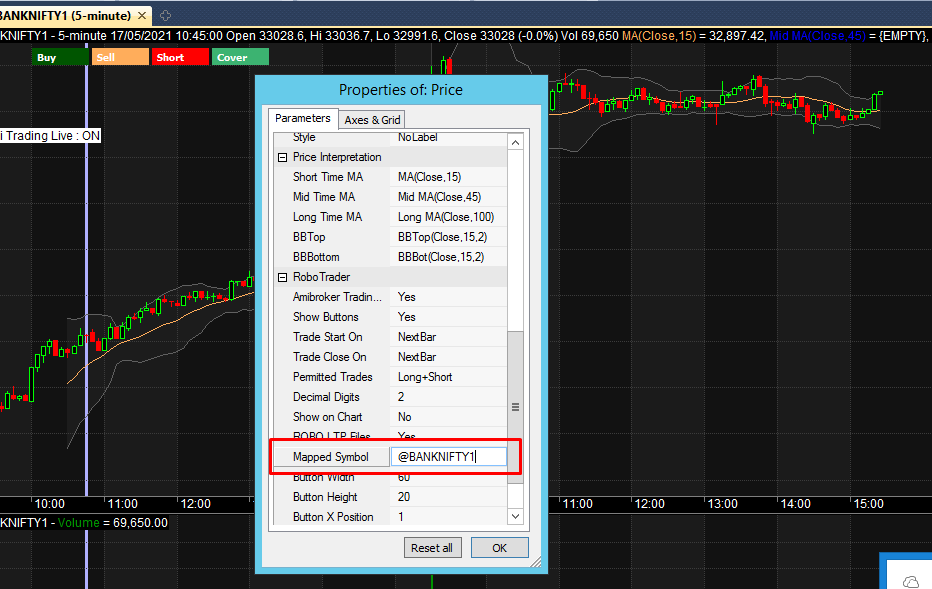
Task: Toggle the Show on Chart No value
Action: click(x=449, y=417)
